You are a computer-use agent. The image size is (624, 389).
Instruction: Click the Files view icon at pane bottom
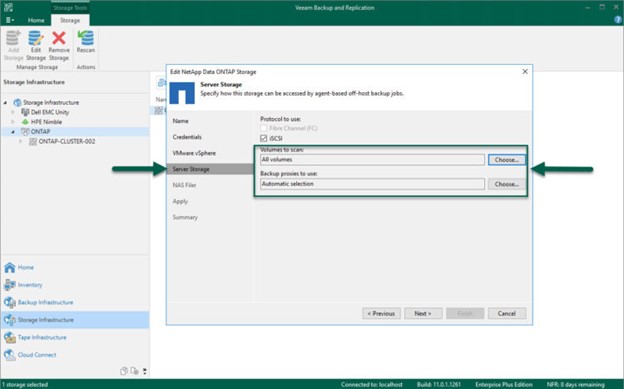(124, 371)
